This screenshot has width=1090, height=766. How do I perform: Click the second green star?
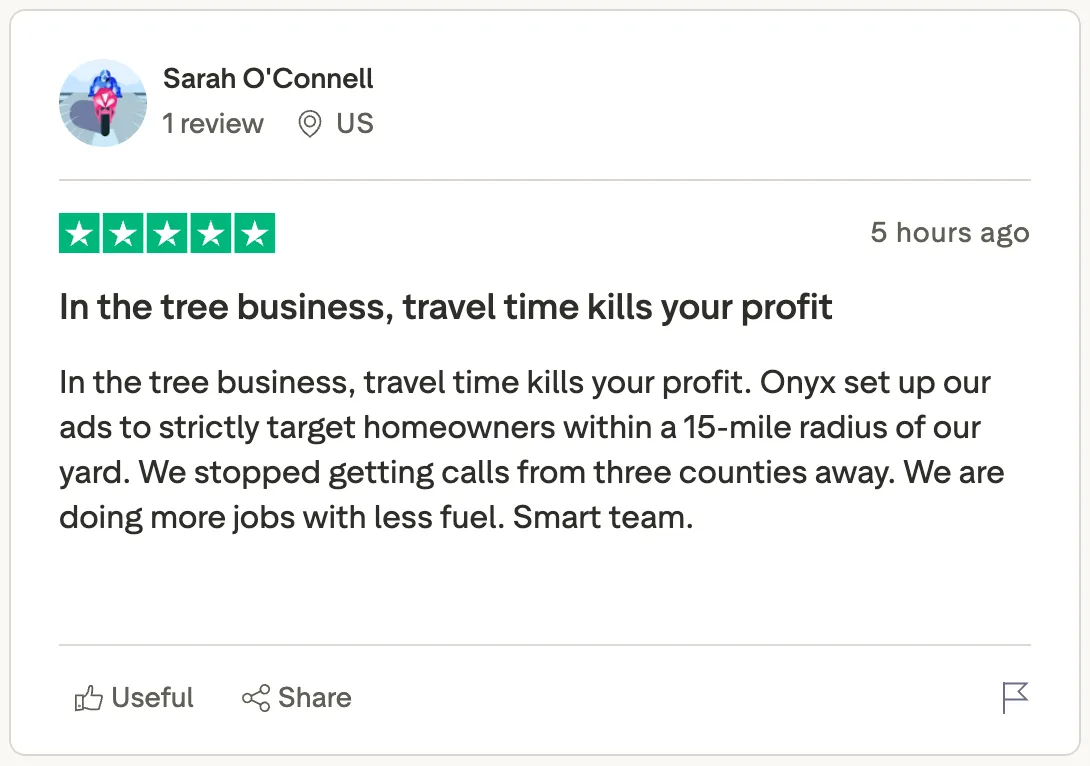click(123, 234)
